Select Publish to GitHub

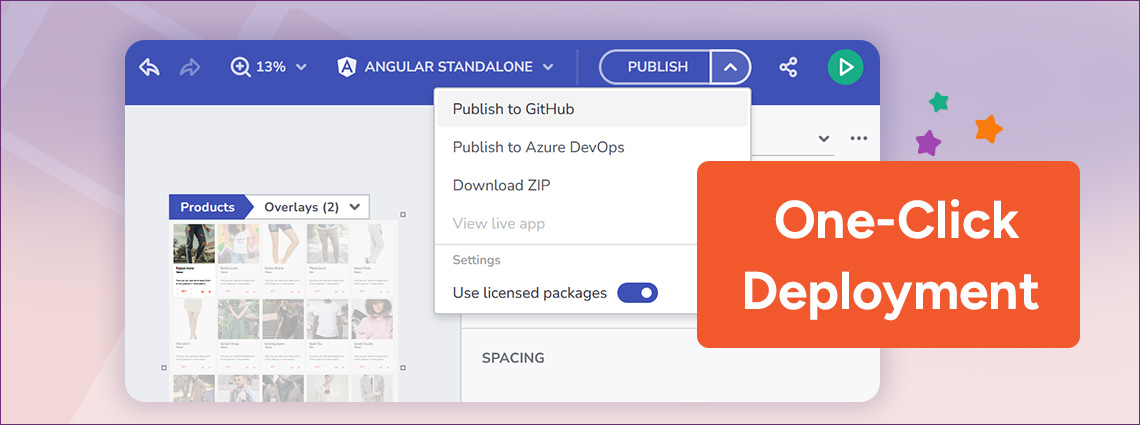593,109
